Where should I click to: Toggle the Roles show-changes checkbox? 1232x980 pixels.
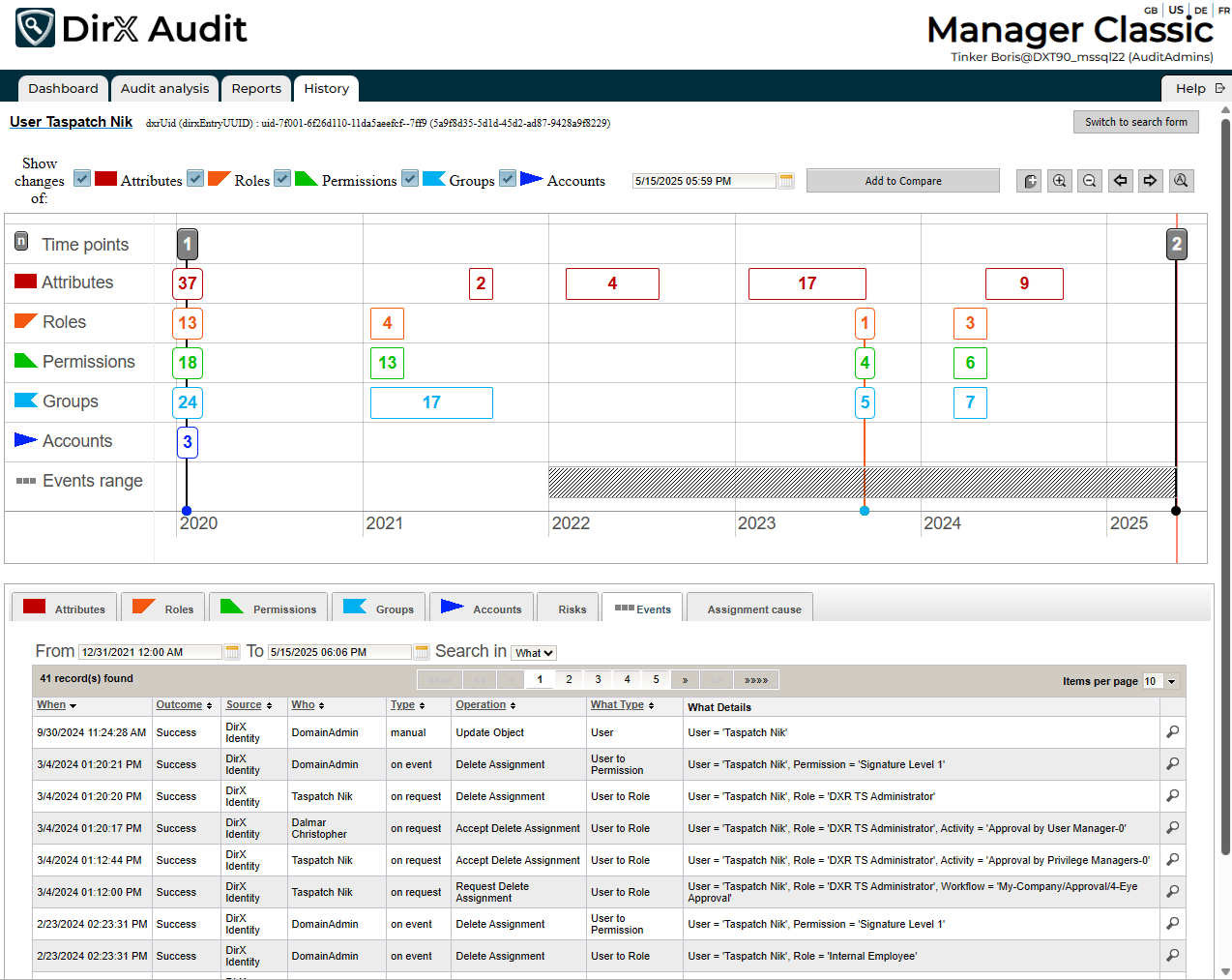195,179
